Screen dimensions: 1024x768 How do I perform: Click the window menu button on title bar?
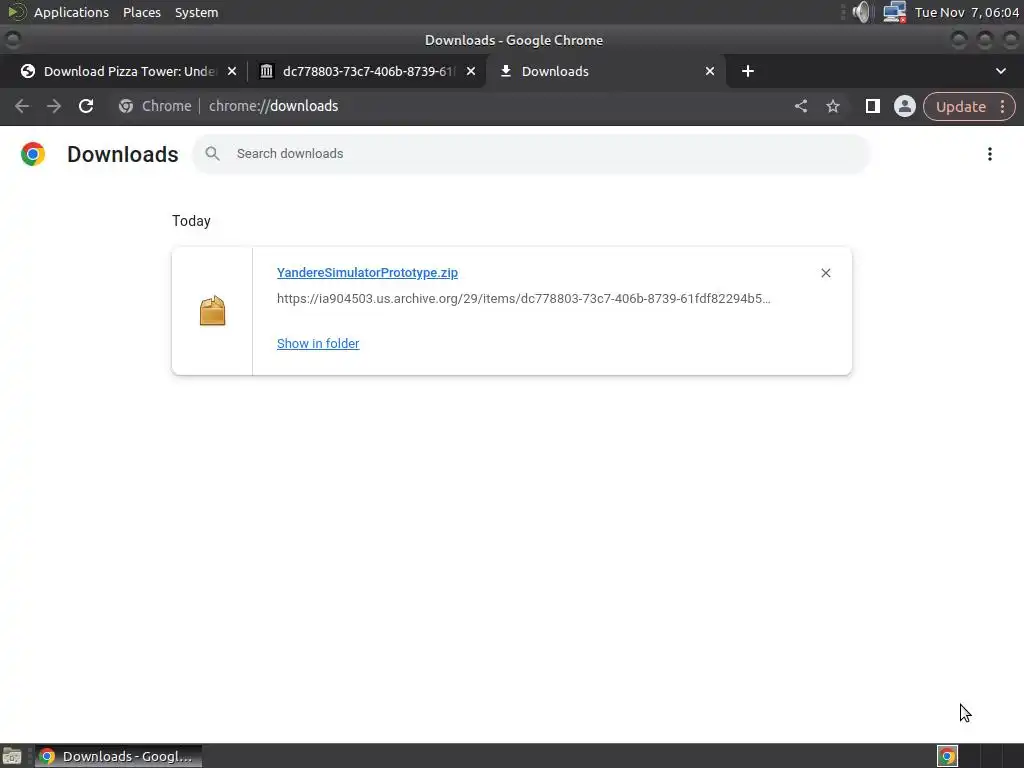[12, 40]
